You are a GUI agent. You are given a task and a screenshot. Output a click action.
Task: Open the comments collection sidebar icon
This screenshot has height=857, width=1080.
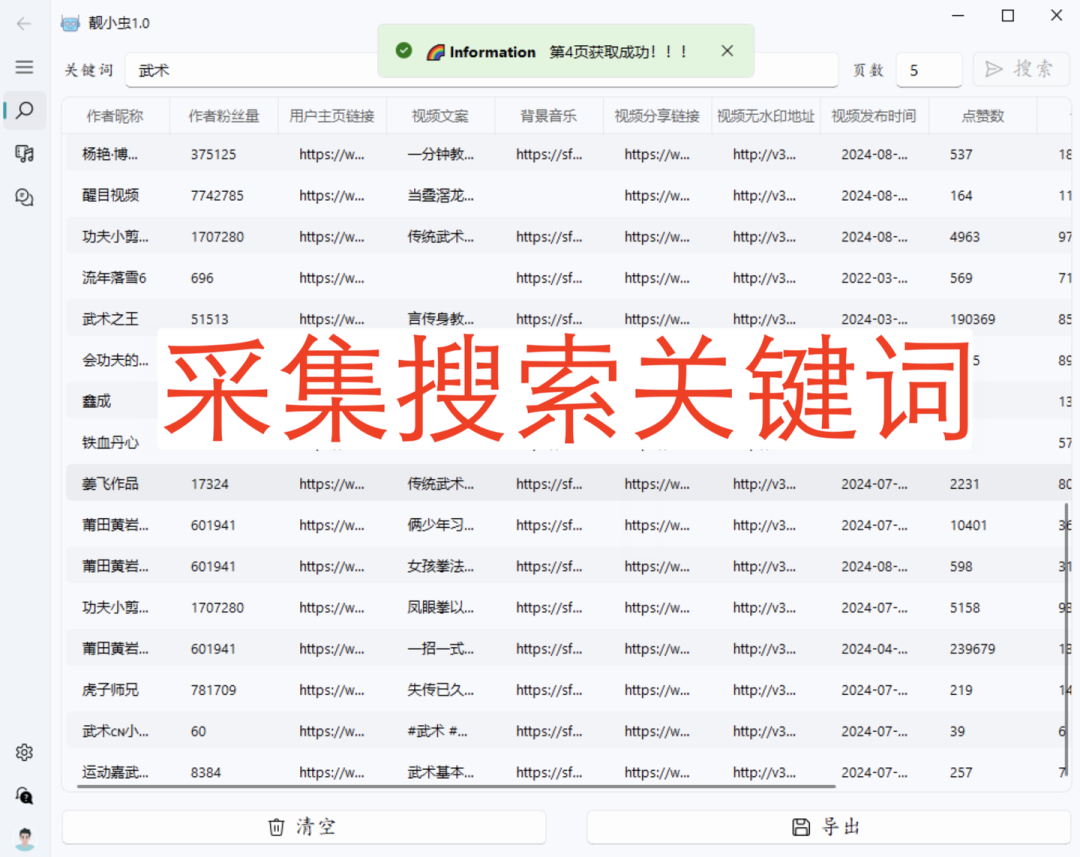[23, 197]
